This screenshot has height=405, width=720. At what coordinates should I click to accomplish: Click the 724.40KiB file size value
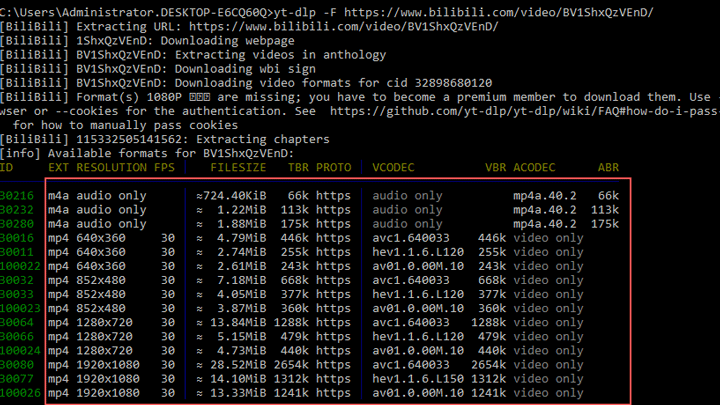tap(234, 196)
